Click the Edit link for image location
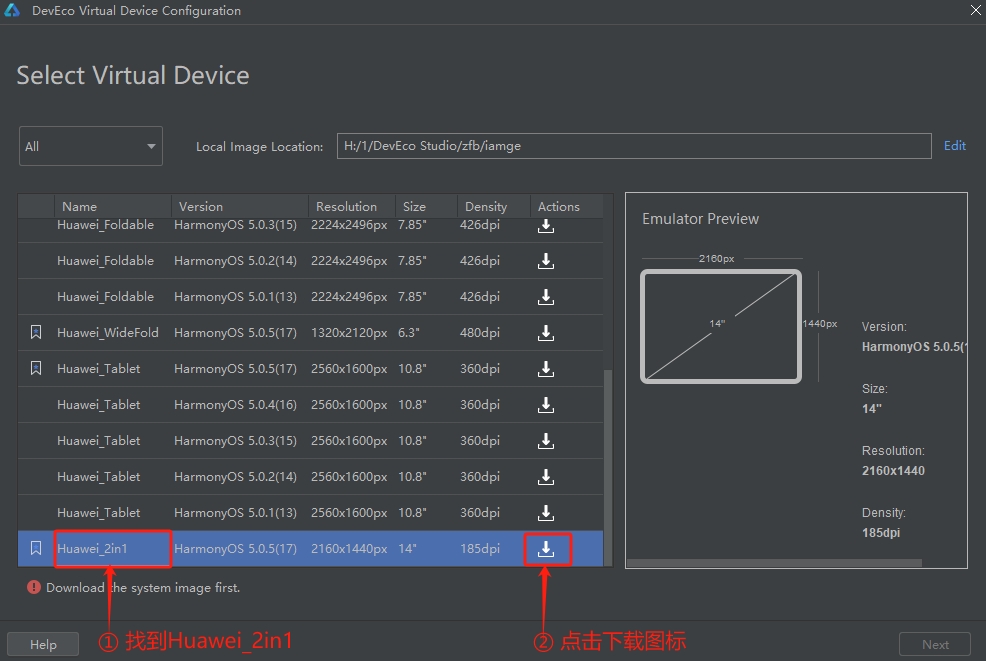 pos(955,145)
